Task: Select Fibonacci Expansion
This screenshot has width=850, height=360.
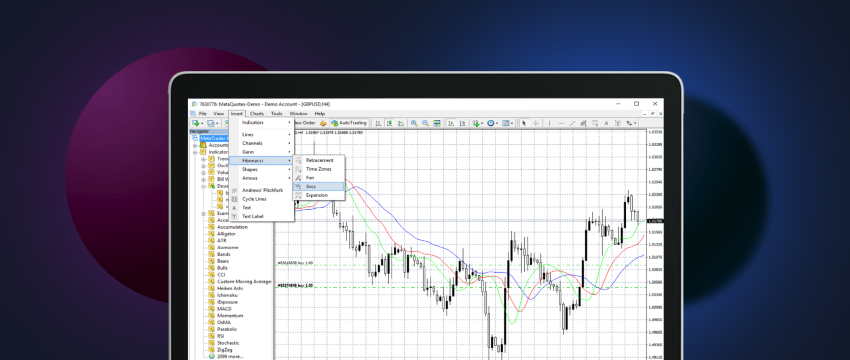Action: click(319, 195)
